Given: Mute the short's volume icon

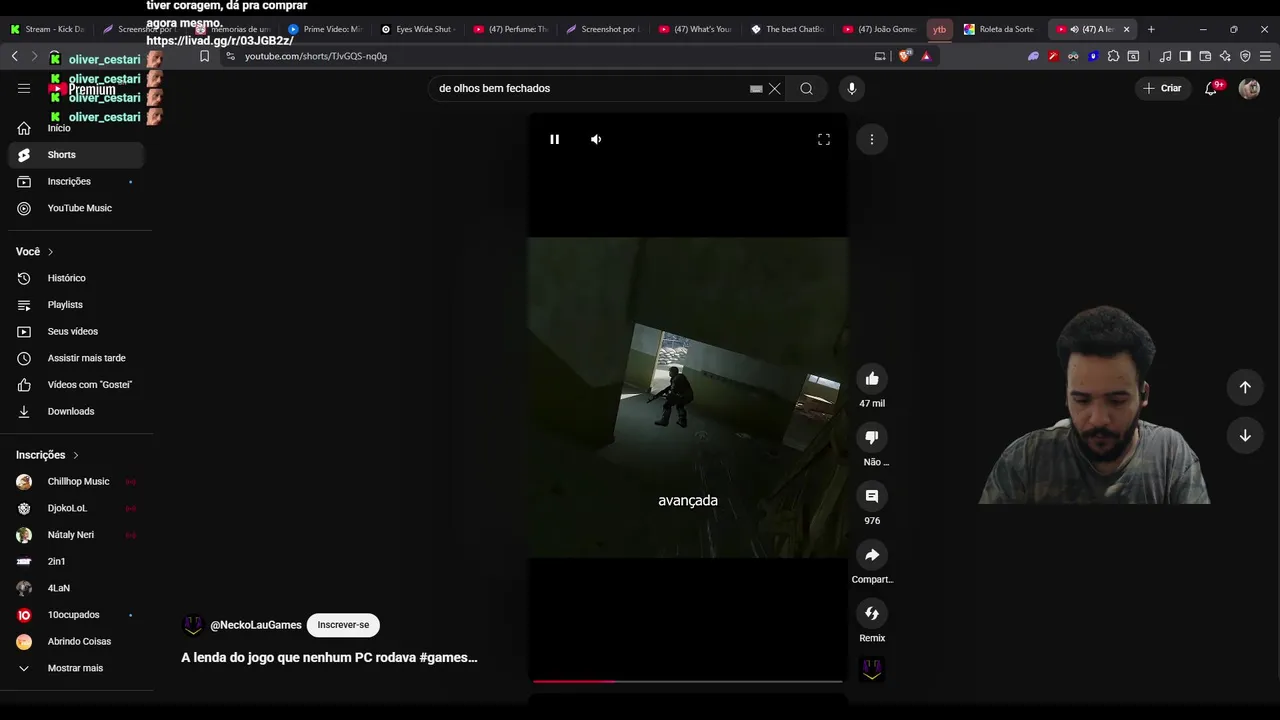Looking at the screenshot, I should pos(596,139).
